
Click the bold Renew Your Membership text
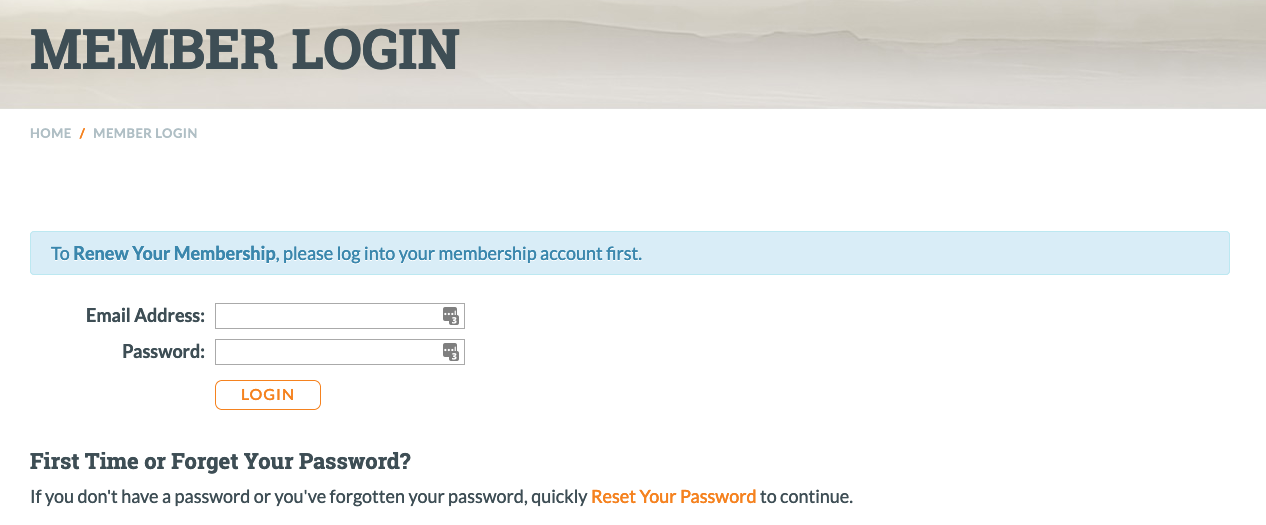(174, 253)
